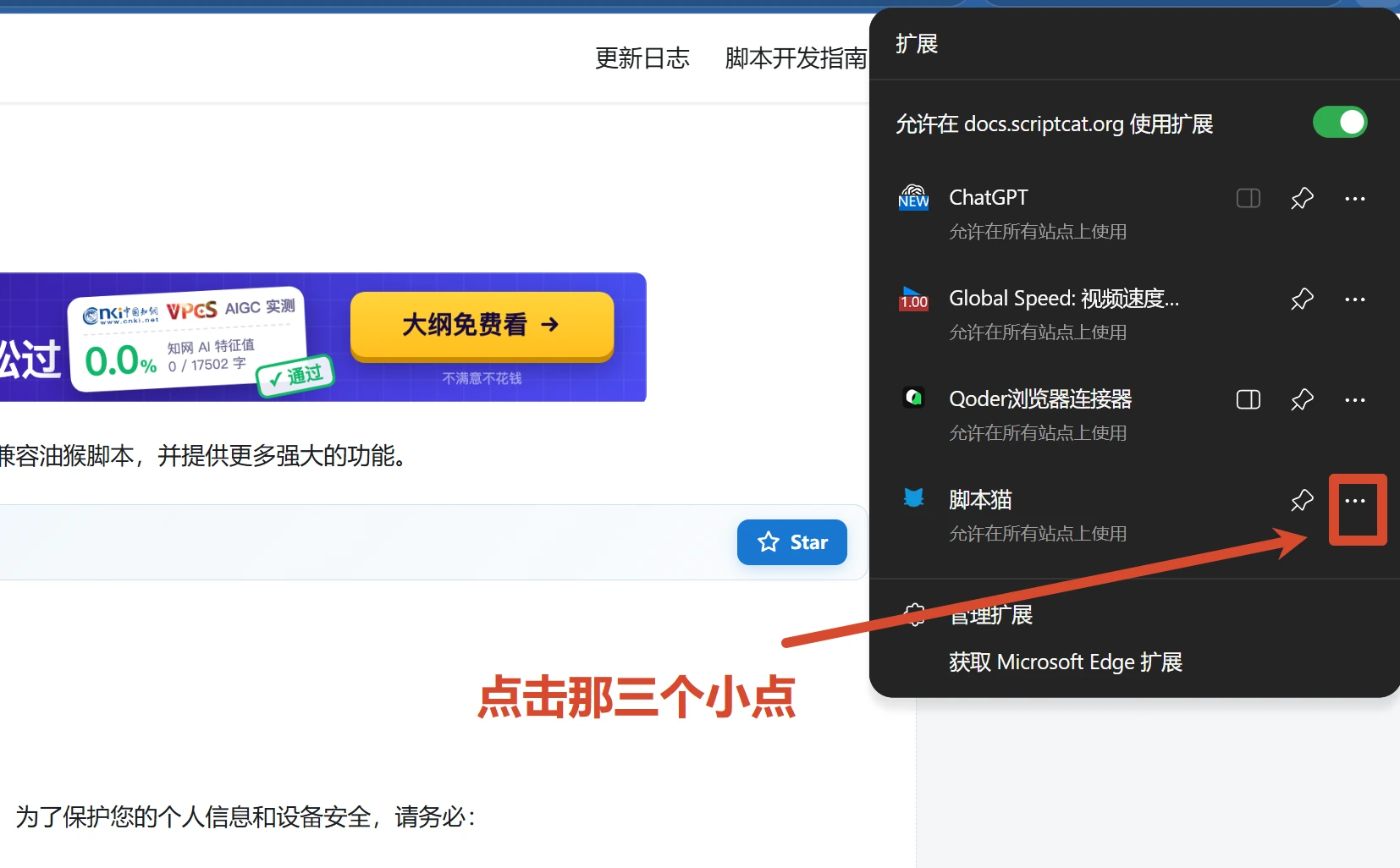This screenshot has width=1400, height=868.
Task: Select the Global Speed: 视频速度 entry
Action: coord(1064,299)
